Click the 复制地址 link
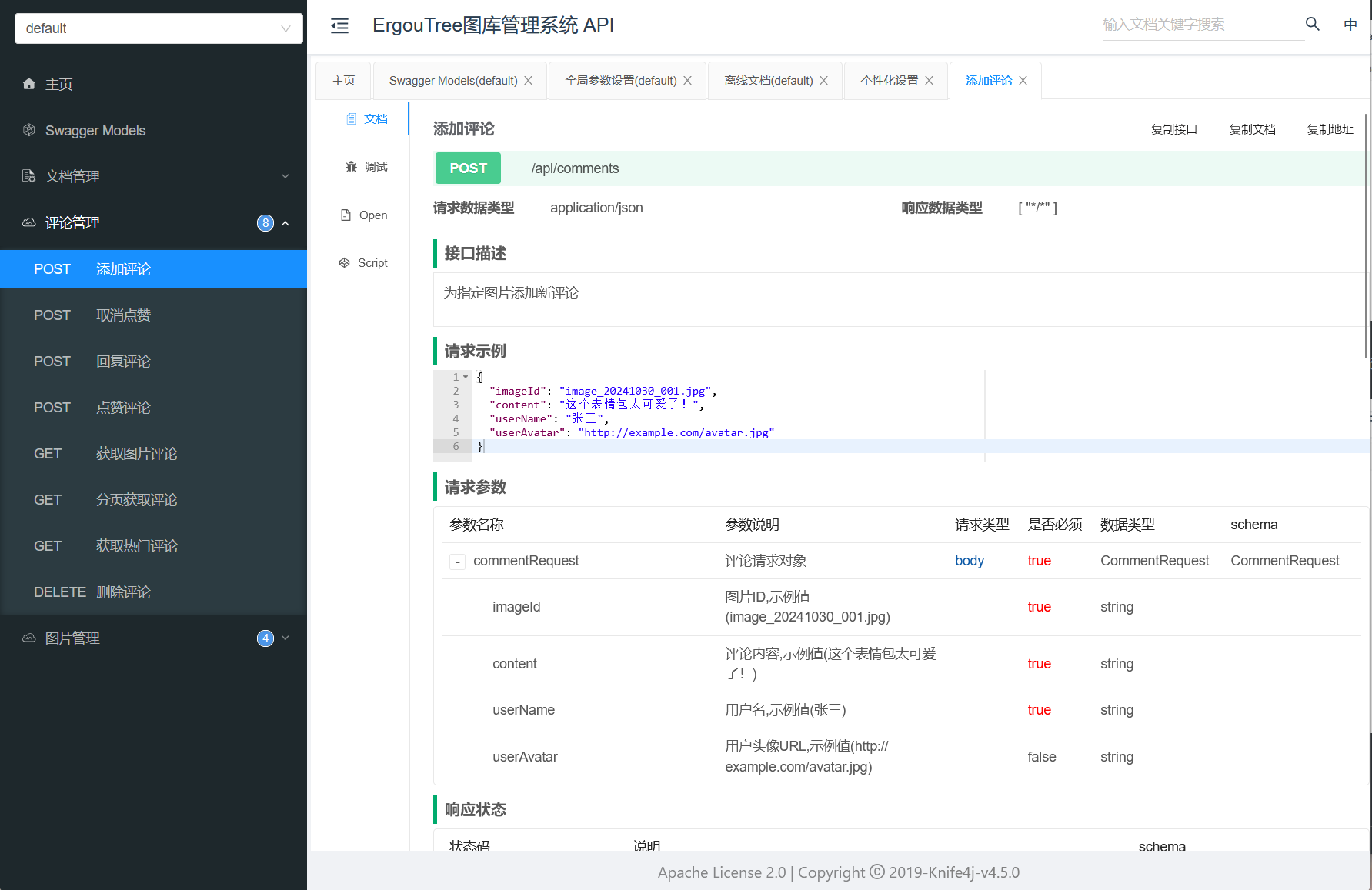 tap(1330, 129)
